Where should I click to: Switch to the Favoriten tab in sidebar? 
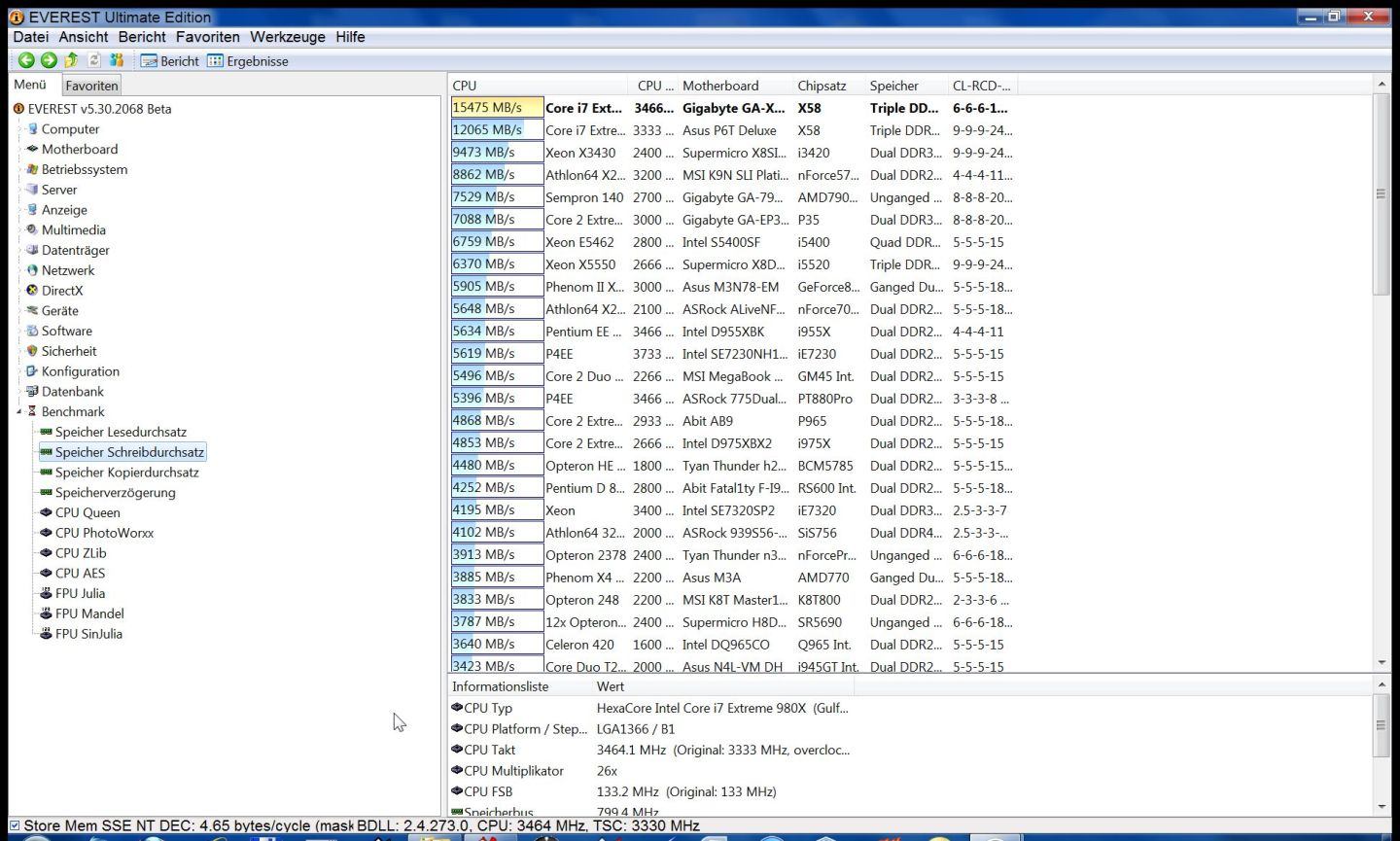point(91,86)
